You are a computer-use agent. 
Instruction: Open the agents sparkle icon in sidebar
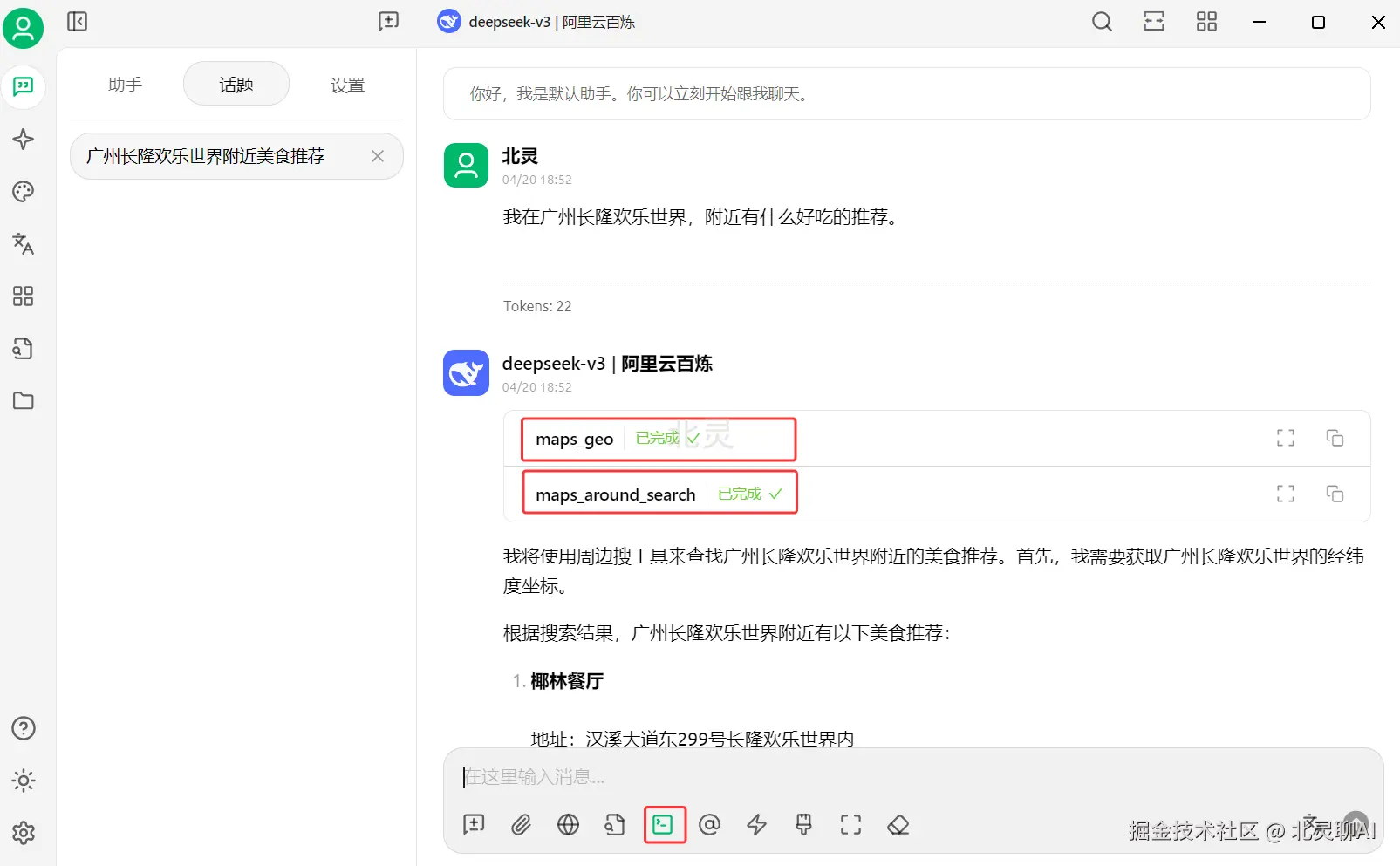tap(24, 140)
